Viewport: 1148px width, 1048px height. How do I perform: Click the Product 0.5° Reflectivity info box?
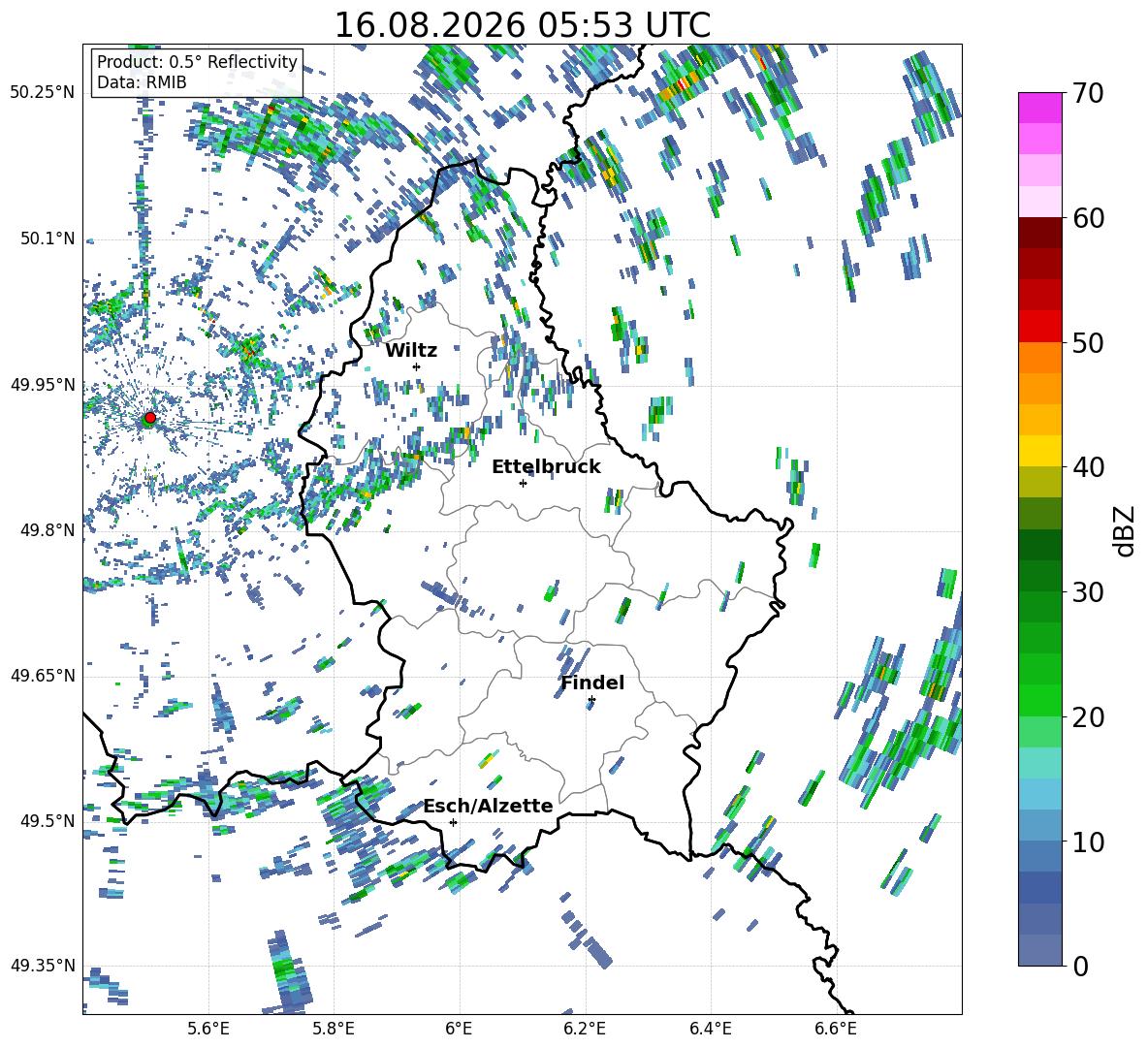pos(197,72)
